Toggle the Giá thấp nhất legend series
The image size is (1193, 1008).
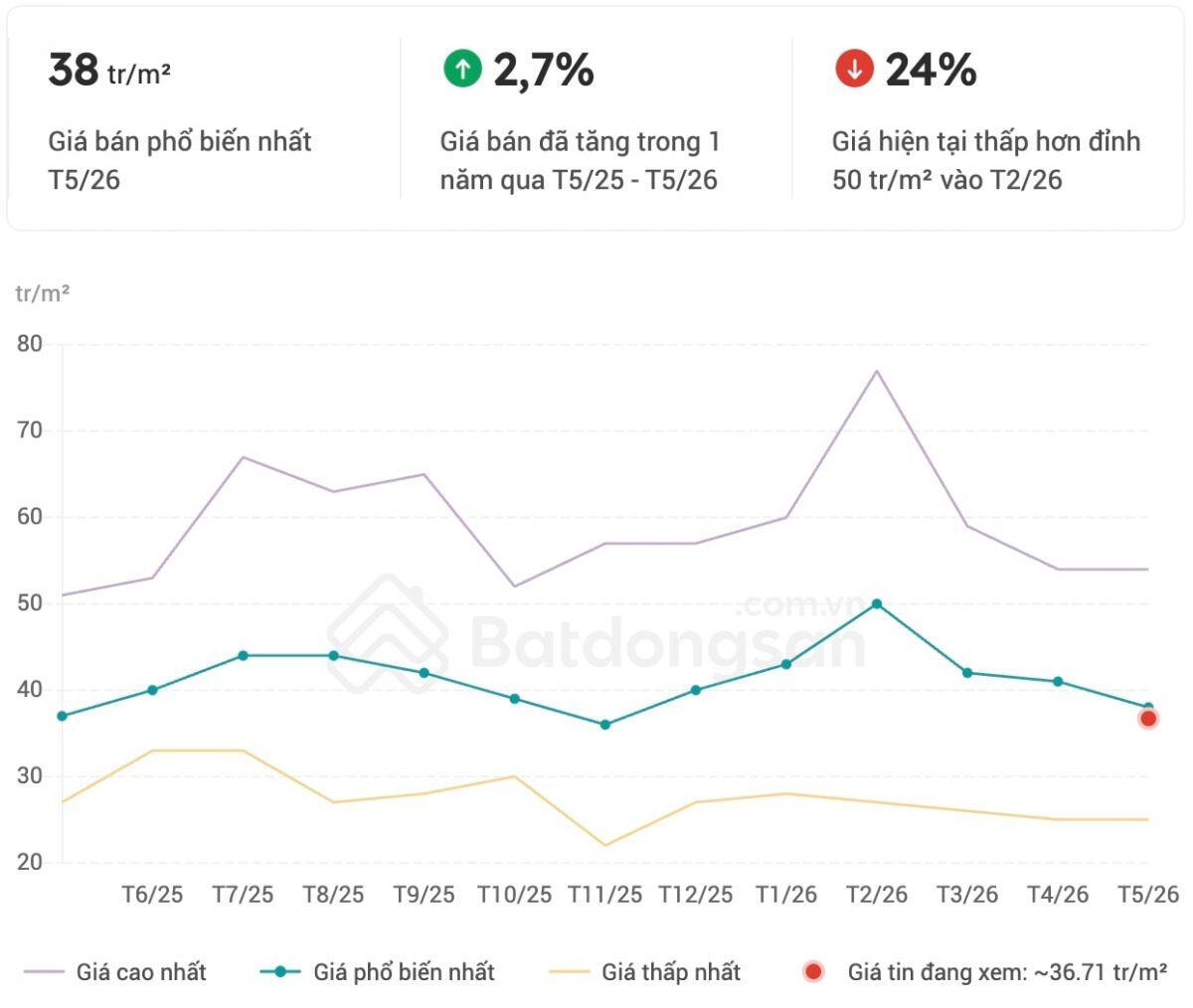[644, 971]
